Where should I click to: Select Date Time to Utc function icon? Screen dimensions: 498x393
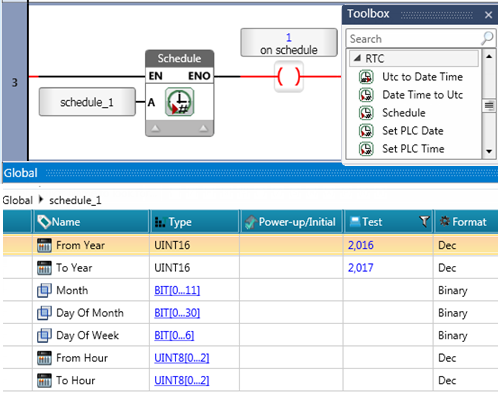[366, 95]
